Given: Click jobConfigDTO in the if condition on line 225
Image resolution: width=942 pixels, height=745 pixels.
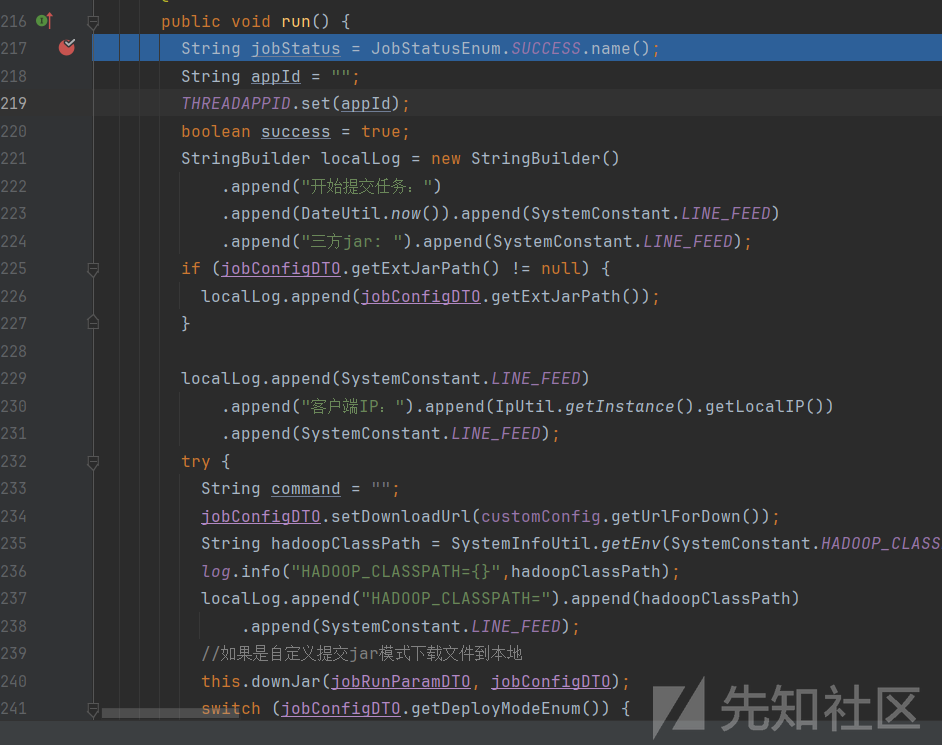Looking at the screenshot, I should click(x=281, y=269).
